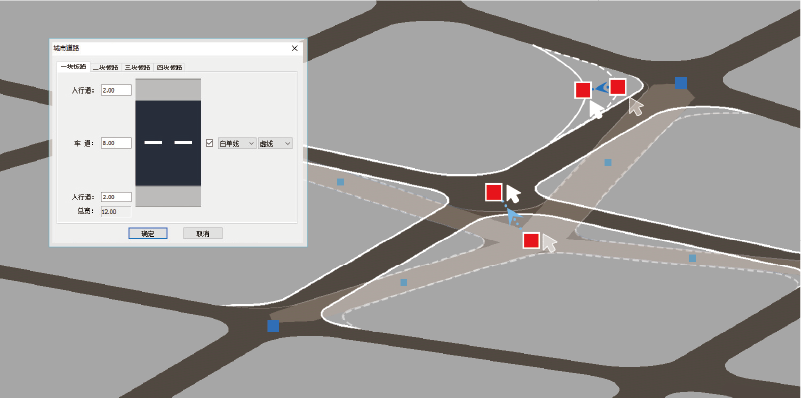Click the light blue handle on the upper right road preview

608,162
